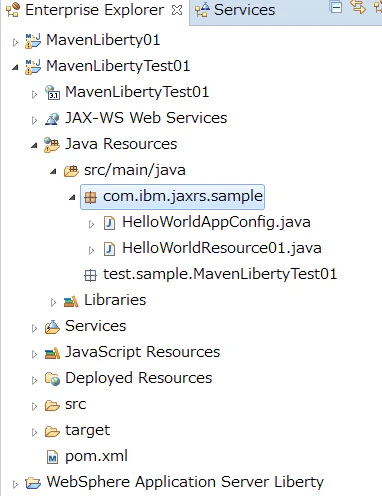The image size is (382, 496).
Task: Click the Libraries books icon
Action: [x=71, y=301]
